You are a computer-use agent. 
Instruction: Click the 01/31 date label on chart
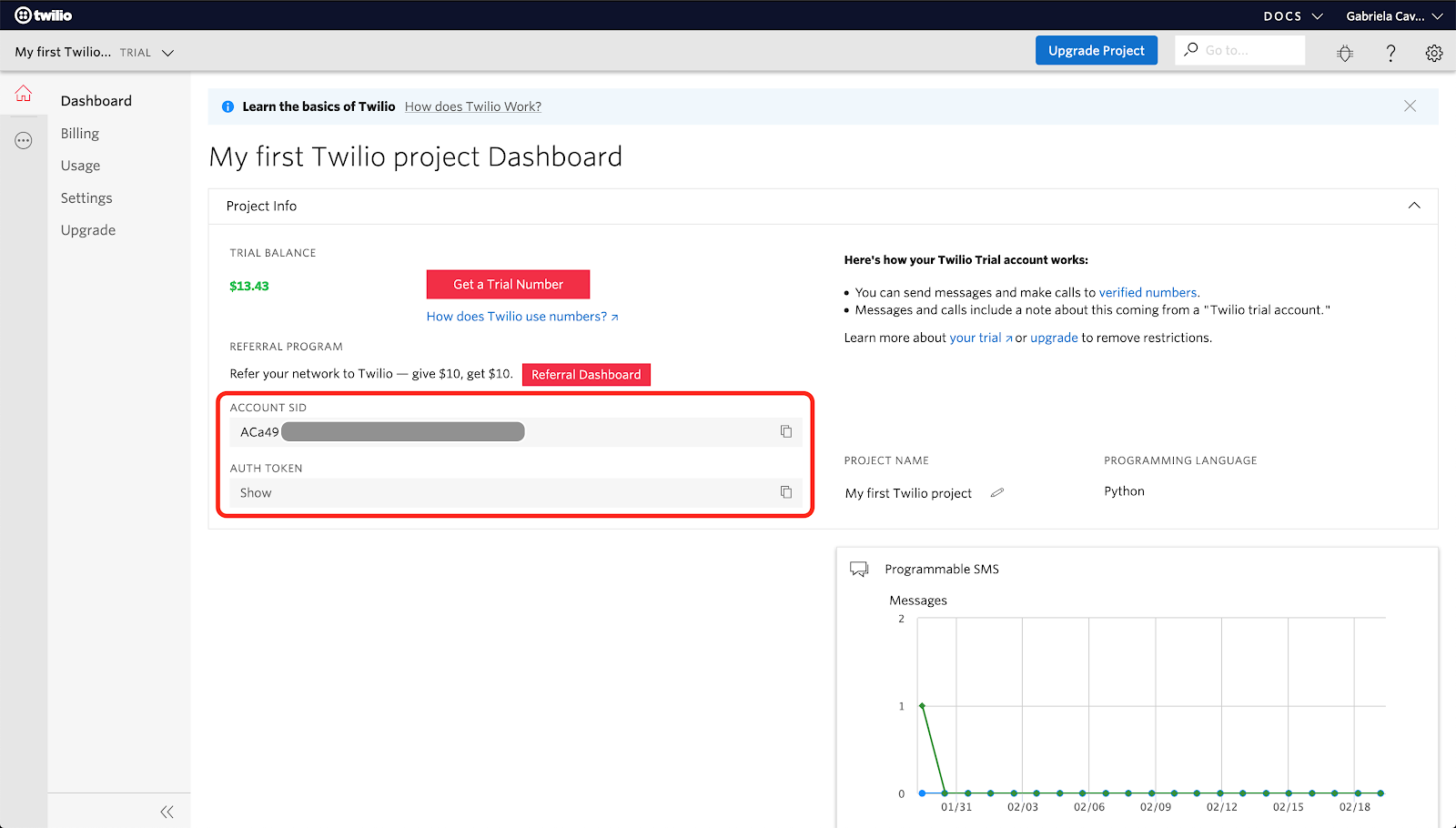tap(956, 807)
